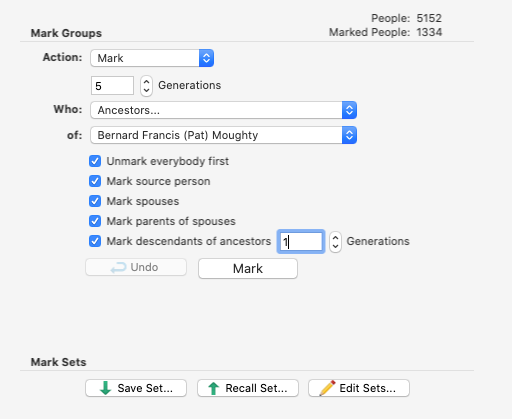Toggle Mark source person checkbox
512x419 pixels.
click(x=95, y=181)
